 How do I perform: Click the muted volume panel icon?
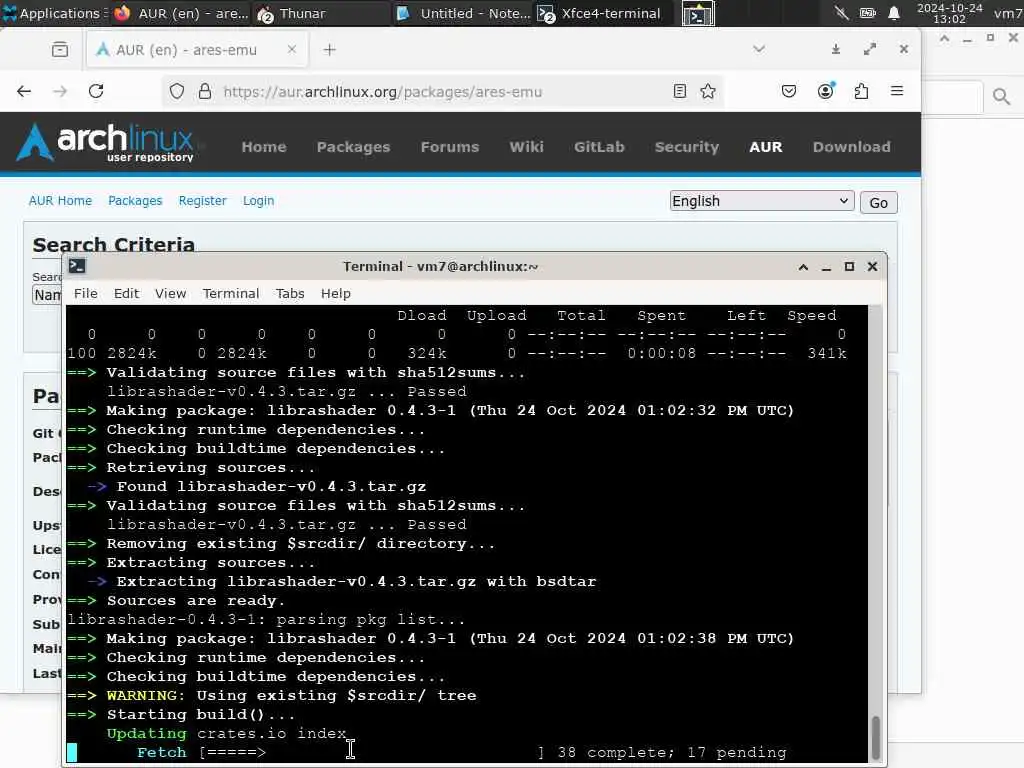[841, 13]
